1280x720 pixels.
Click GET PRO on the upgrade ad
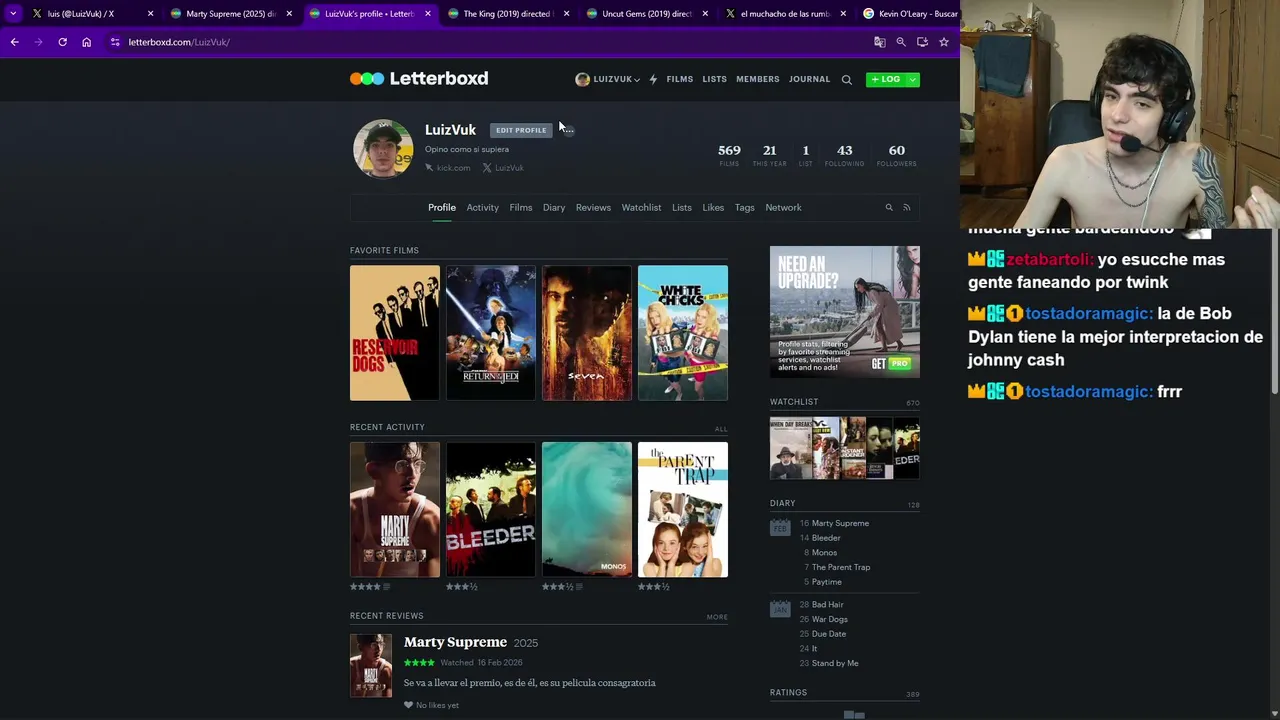pos(890,364)
